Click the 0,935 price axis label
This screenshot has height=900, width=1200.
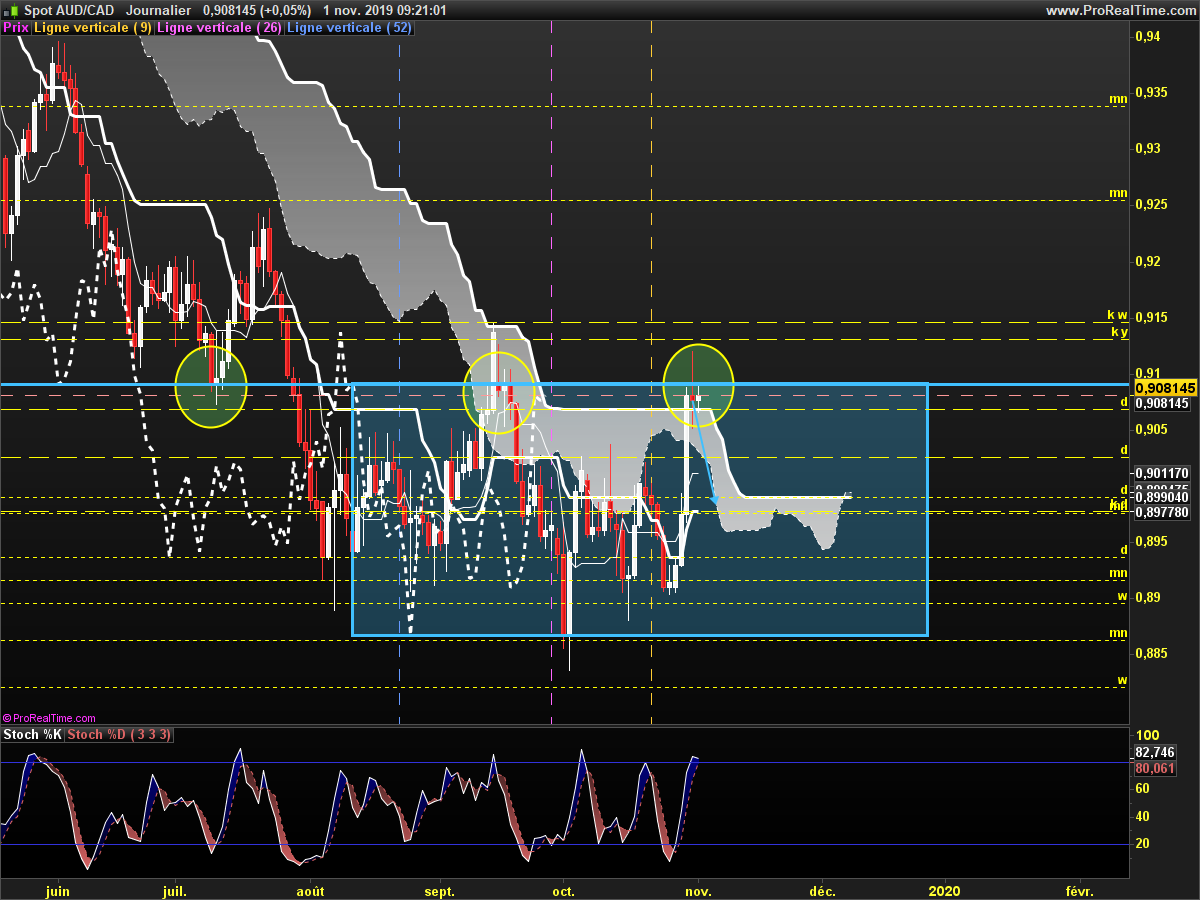click(1151, 92)
